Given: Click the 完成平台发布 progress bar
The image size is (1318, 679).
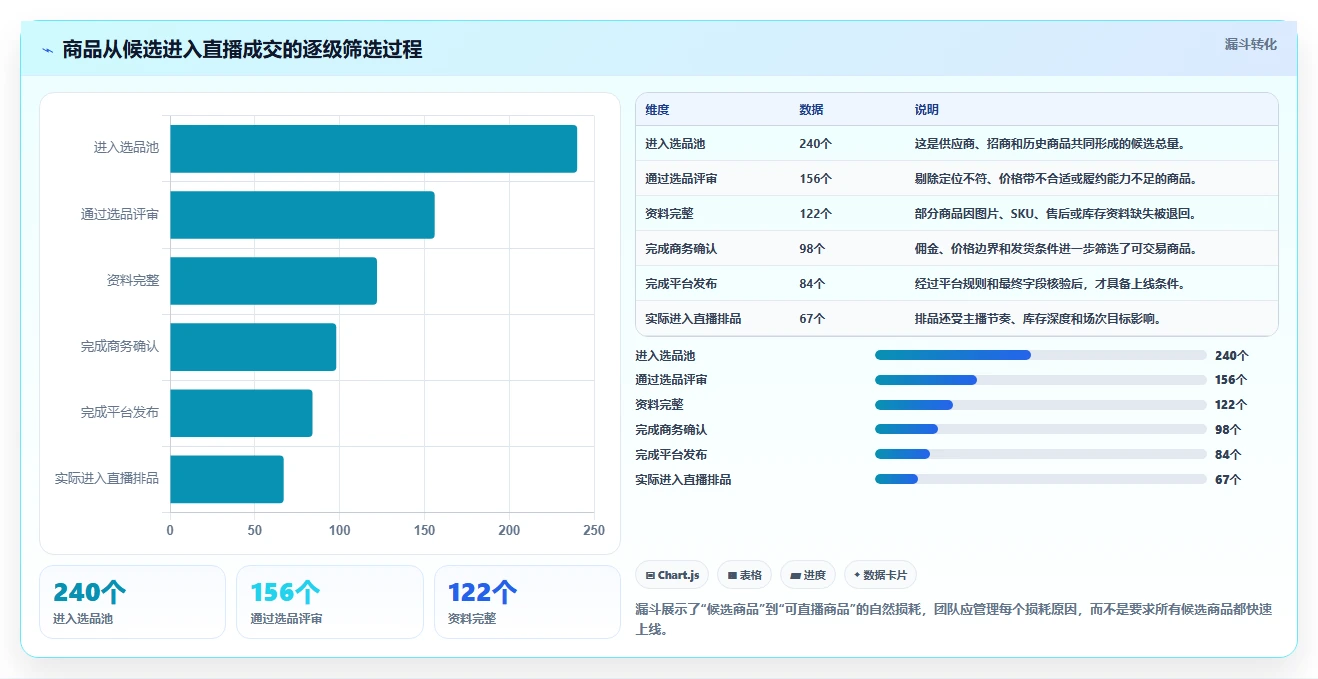Looking at the screenshot, I should pos(1041,454).
